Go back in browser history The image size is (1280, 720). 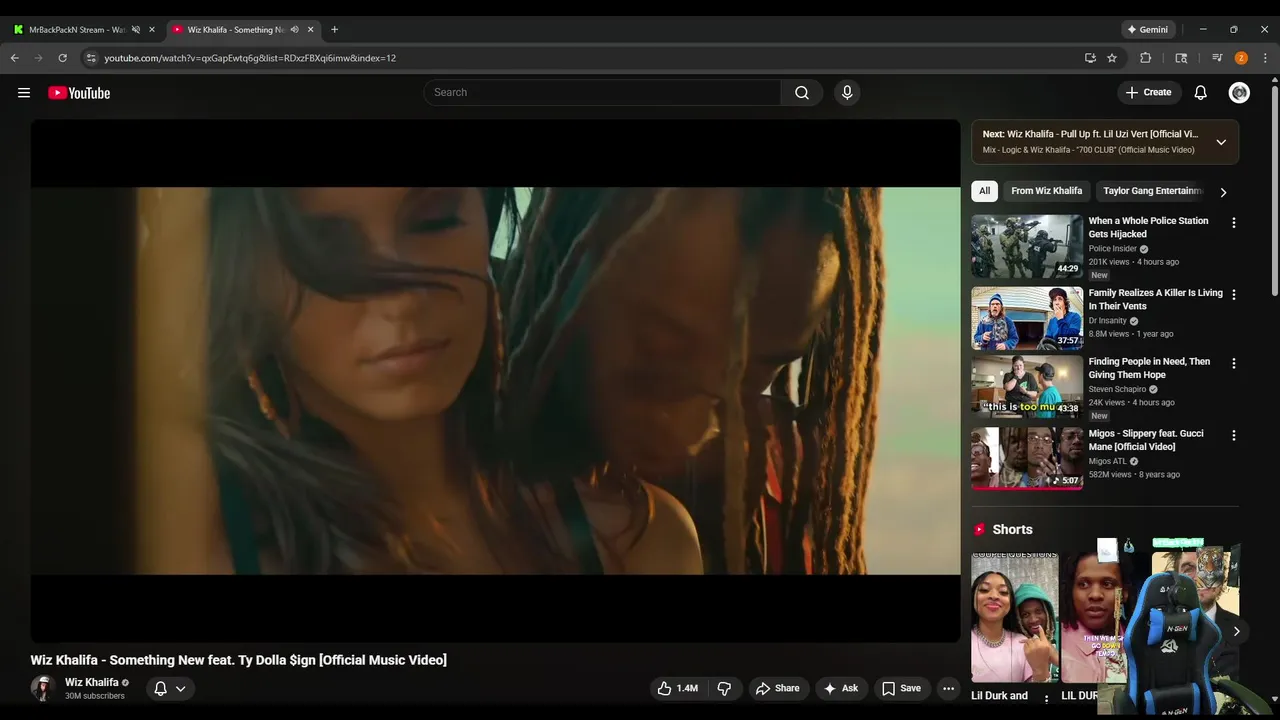coord(15,58)
